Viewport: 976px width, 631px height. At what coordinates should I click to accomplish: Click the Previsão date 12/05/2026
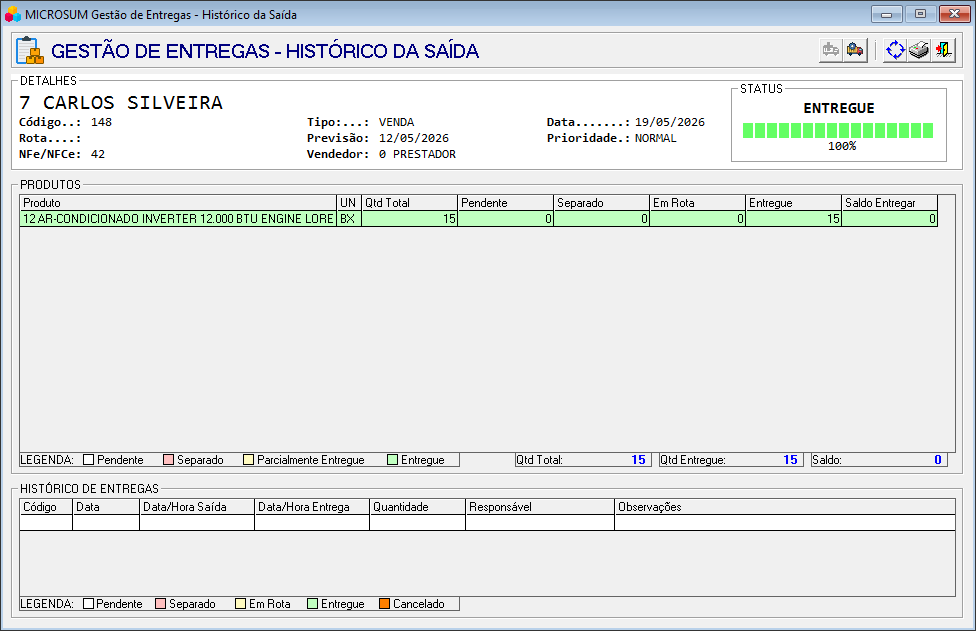tap(414, 138)
